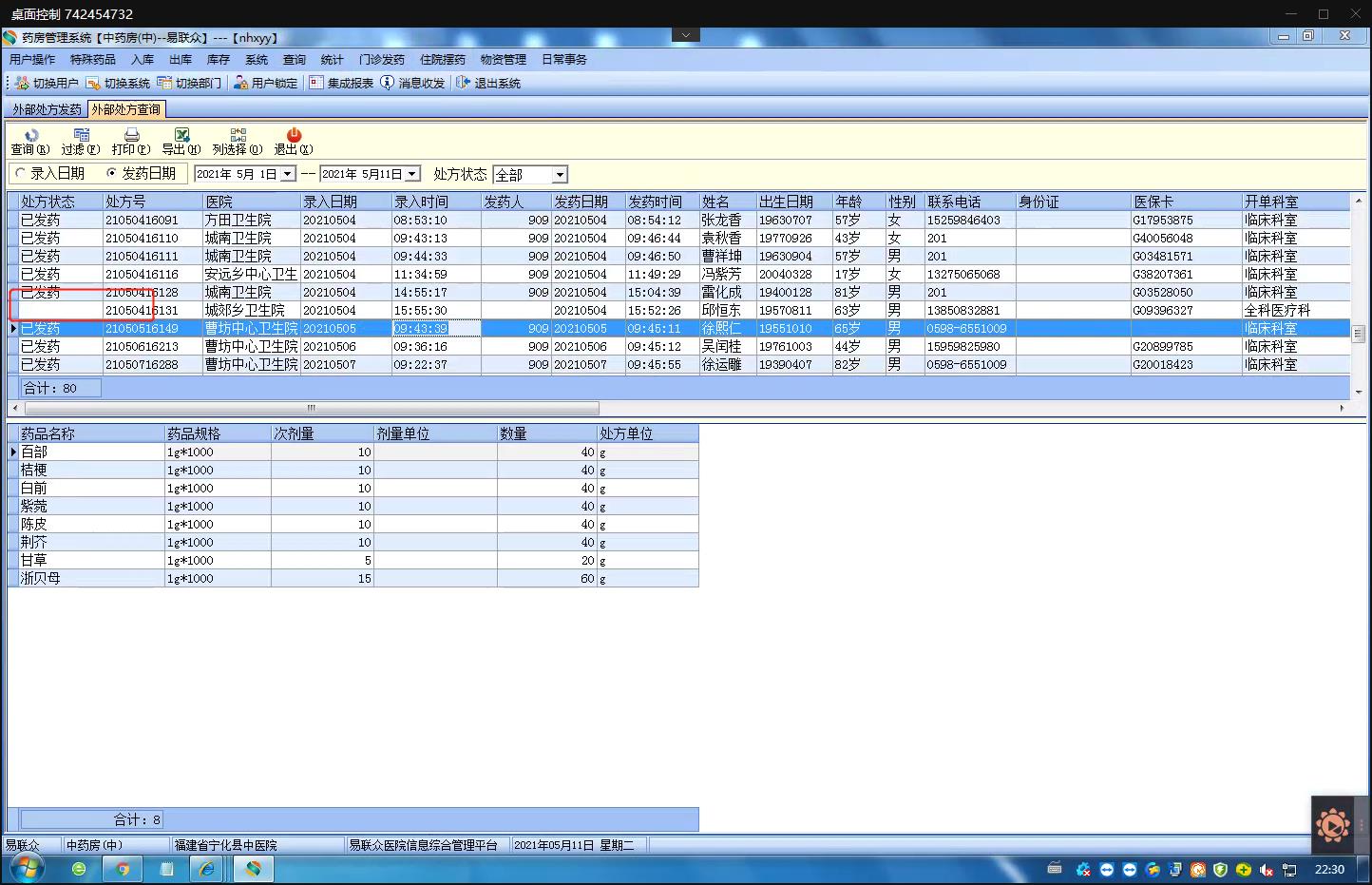The width and height of the screenshot is (1372, 885).
Task: Open the 门诊发药 menu
Action: [381, 59]
